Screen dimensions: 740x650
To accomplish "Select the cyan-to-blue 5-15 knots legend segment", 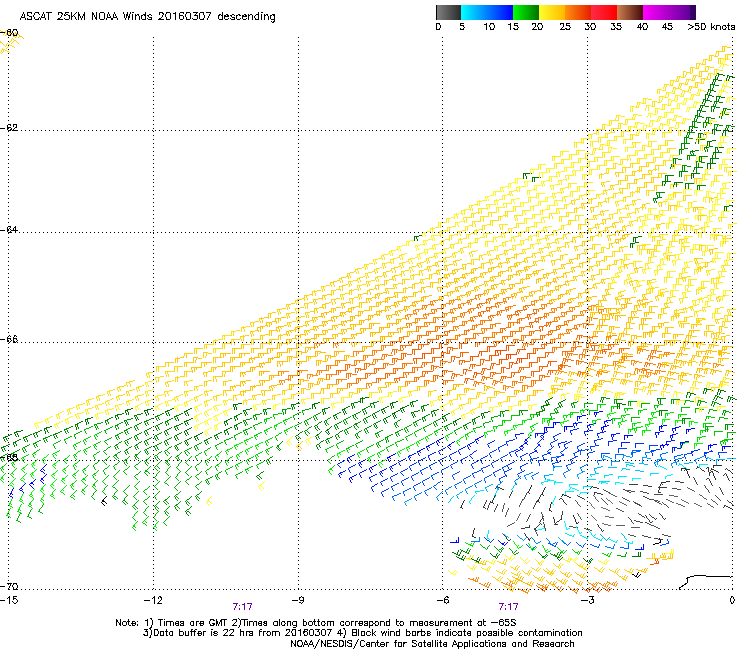I will coord(487,12).
